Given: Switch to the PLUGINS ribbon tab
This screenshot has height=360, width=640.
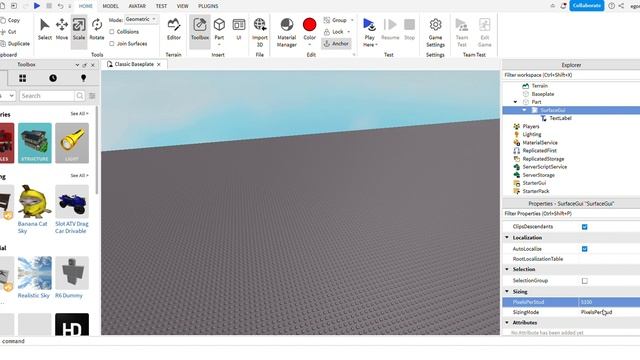Looking at the screenshot, I should (208, 6).
